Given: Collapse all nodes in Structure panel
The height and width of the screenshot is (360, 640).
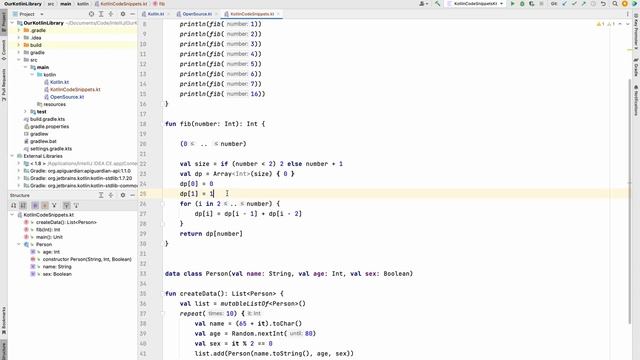Looking at the screenshot, I should pyautogui.click(x=111, y=196).
